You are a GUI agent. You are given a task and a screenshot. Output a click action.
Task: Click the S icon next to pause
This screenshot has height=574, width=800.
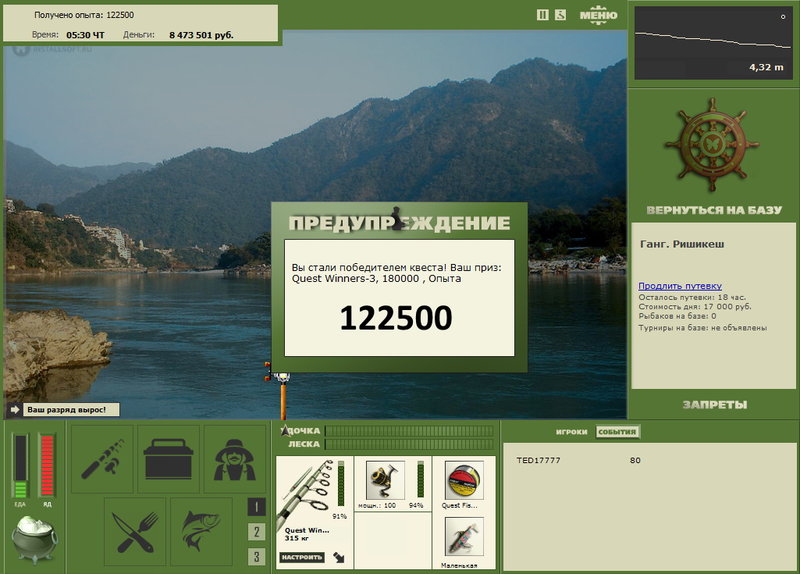point(560,15)
